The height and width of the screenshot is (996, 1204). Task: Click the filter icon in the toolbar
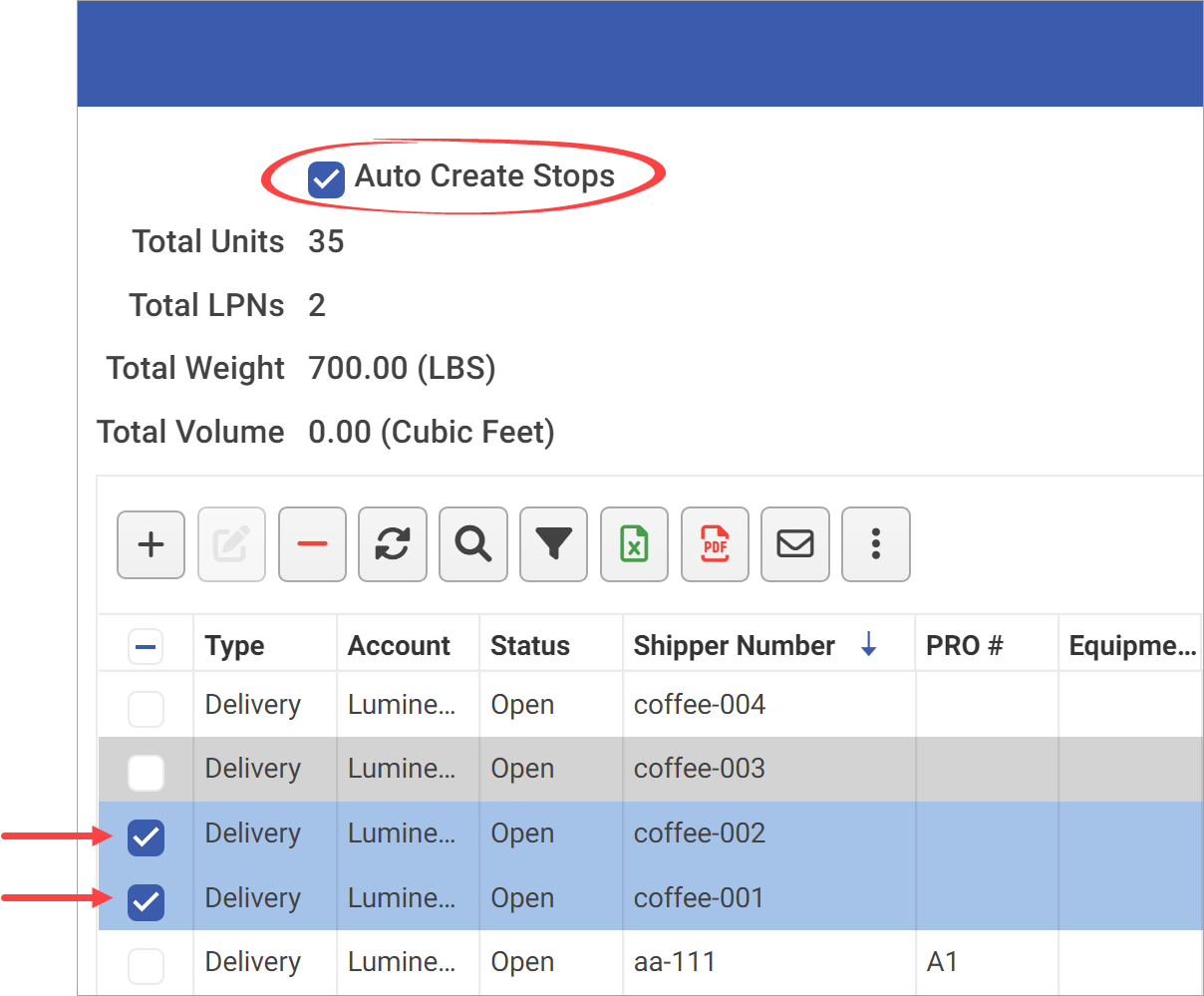pos(553,544)
